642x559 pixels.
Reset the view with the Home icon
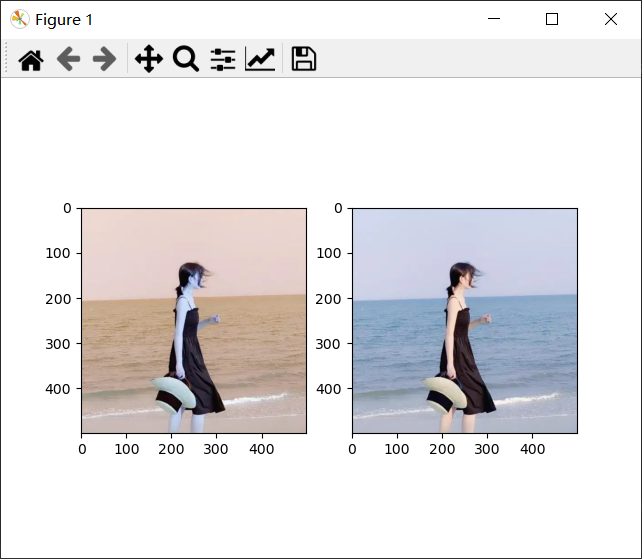[31, 60]
